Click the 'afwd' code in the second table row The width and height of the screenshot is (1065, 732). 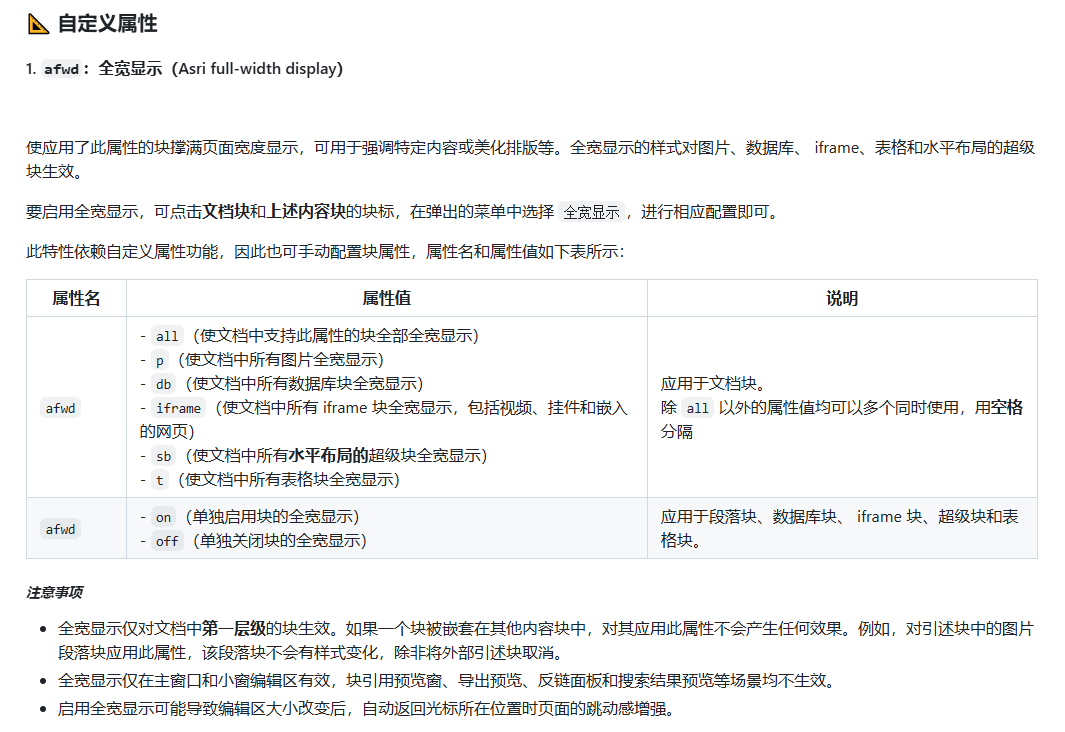click(x=60, y=529)
